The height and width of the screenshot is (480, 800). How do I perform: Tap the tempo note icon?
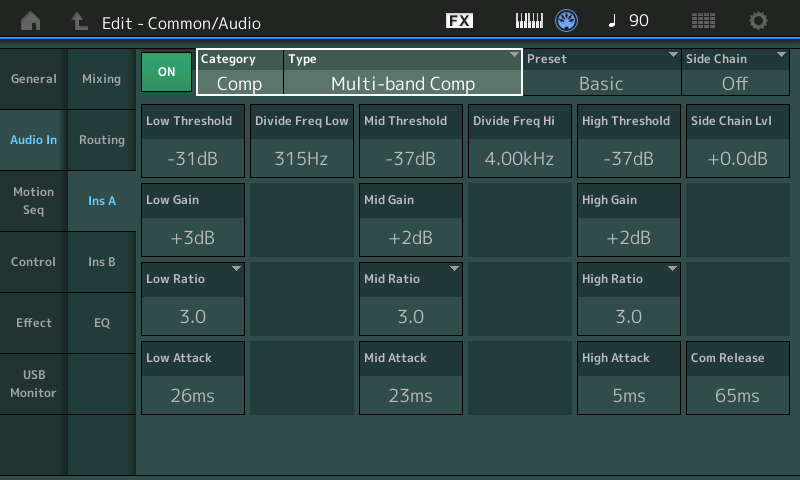(613, 21)
